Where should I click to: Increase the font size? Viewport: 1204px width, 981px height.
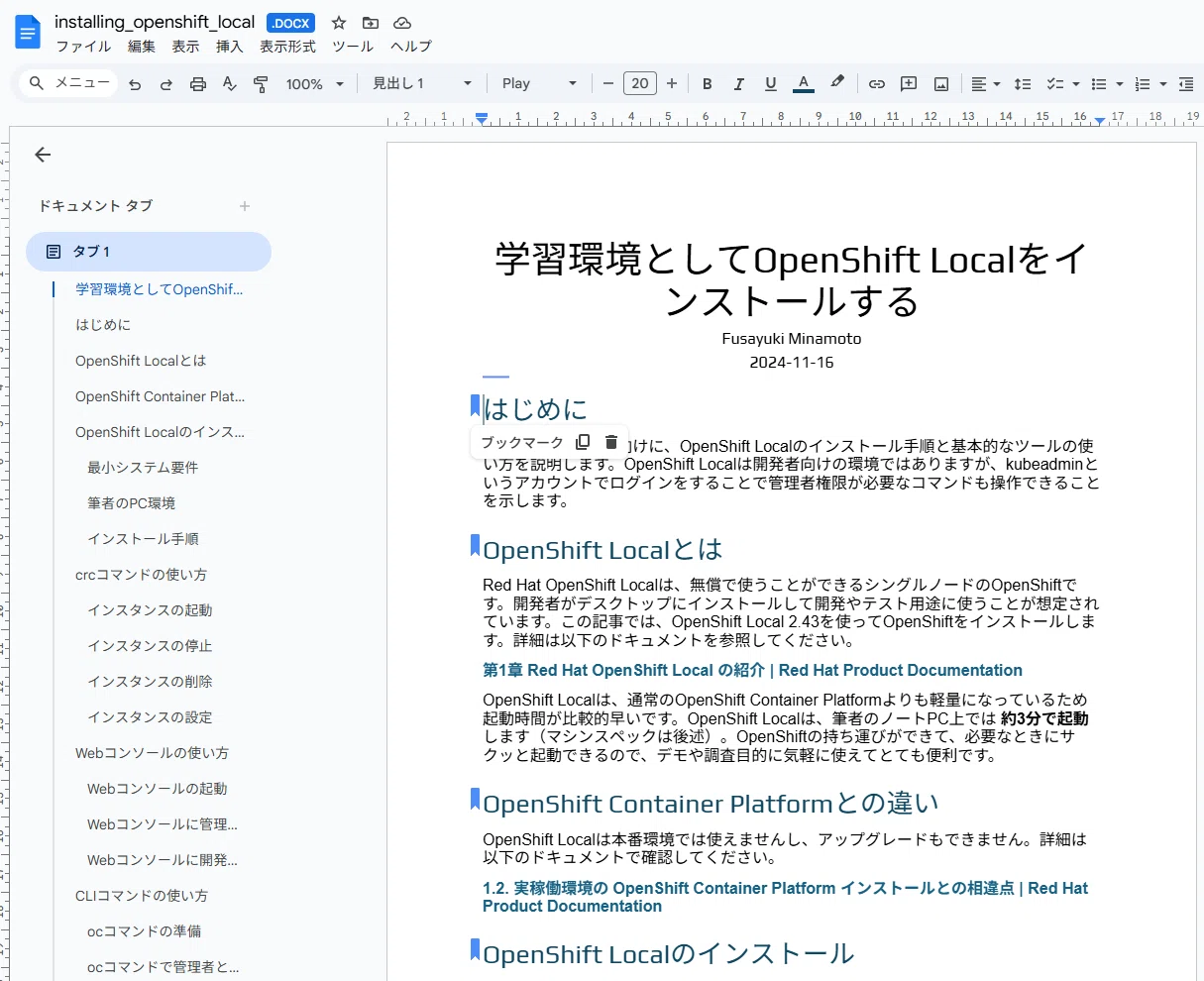point(672,84)
